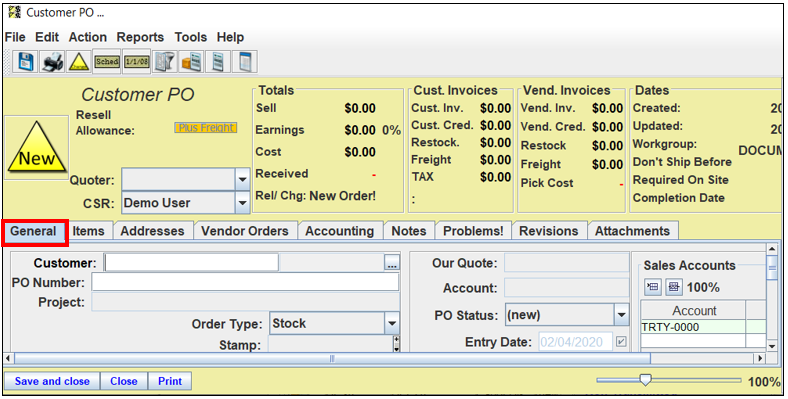Click the Entry Date field 02/04/2020
The height and width of the screenshot is (399, 788).
click(575, 342)
